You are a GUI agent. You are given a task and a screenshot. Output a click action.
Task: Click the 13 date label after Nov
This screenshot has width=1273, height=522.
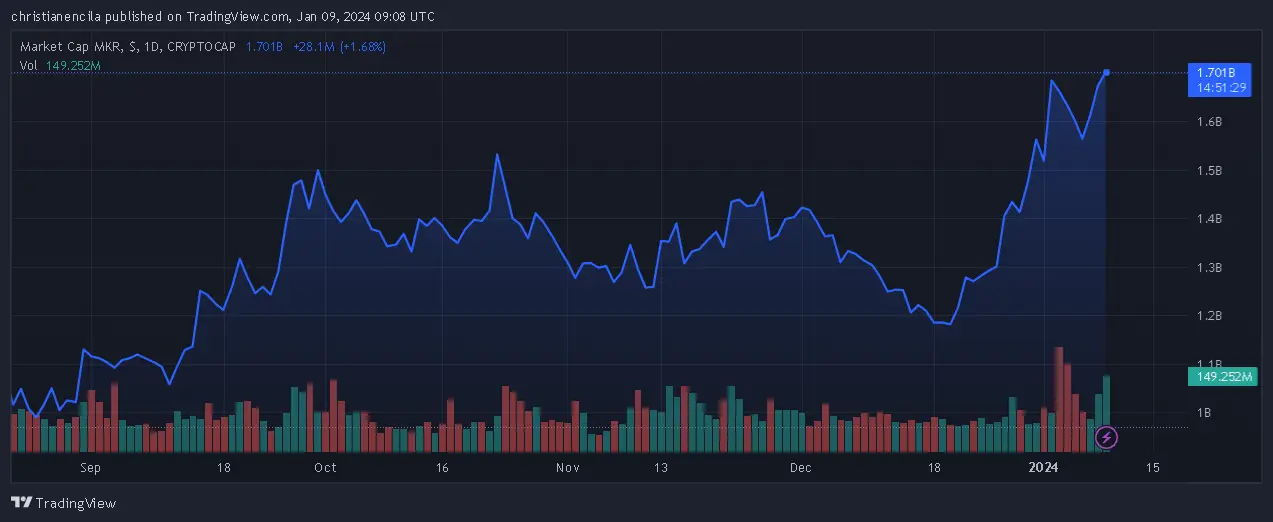[660, 467]
